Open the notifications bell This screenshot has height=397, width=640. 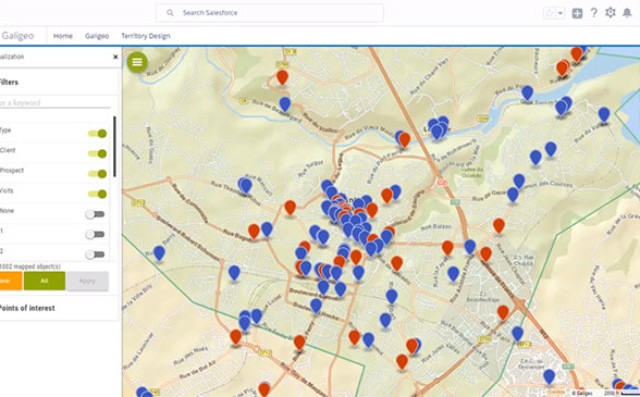627,13
